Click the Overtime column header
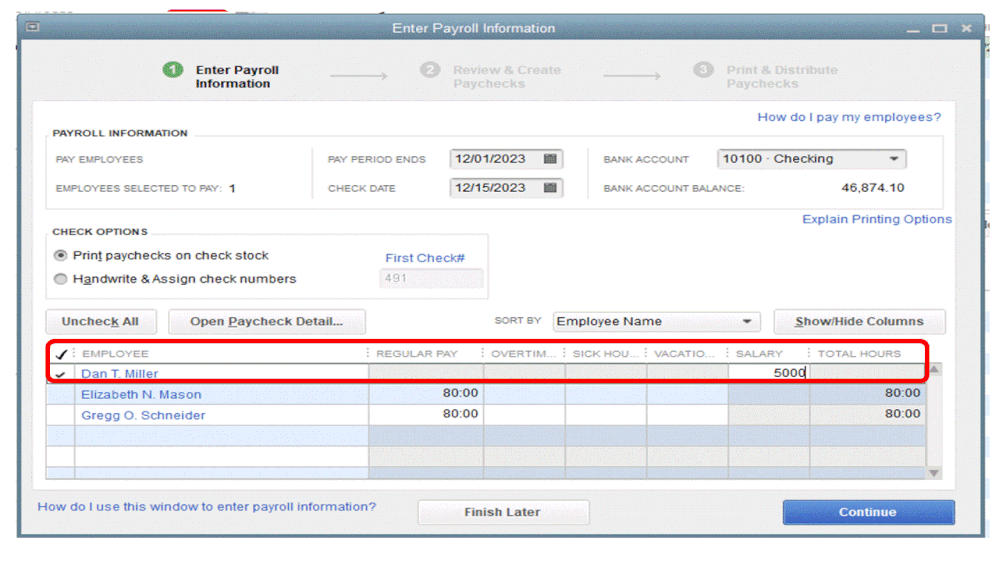Screen dimensions: 999x562 [x=523, y=354]
